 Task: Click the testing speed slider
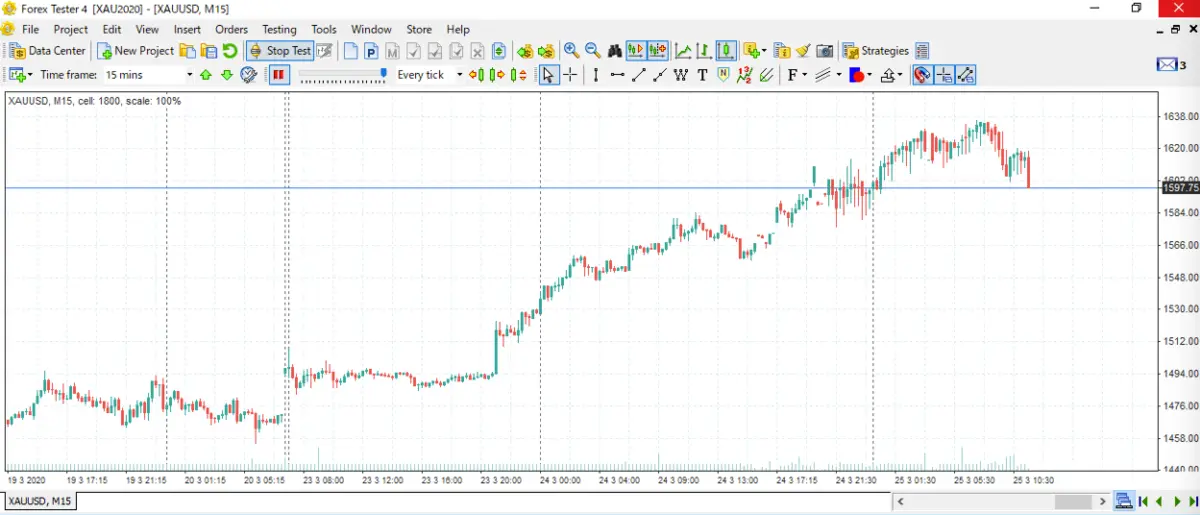click(342, 75)
